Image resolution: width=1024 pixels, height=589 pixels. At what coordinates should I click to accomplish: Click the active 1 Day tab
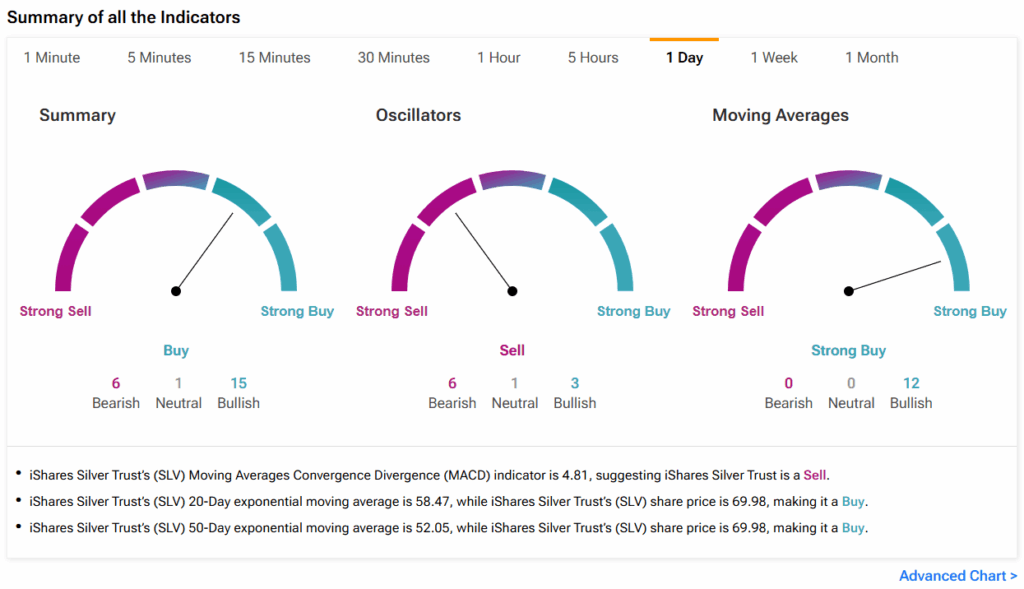pos(684,58)
